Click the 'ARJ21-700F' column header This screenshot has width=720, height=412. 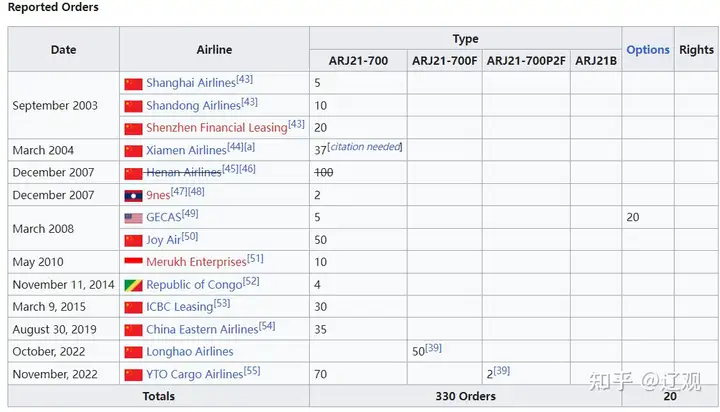pyautogui.click(x=444, y=61)
